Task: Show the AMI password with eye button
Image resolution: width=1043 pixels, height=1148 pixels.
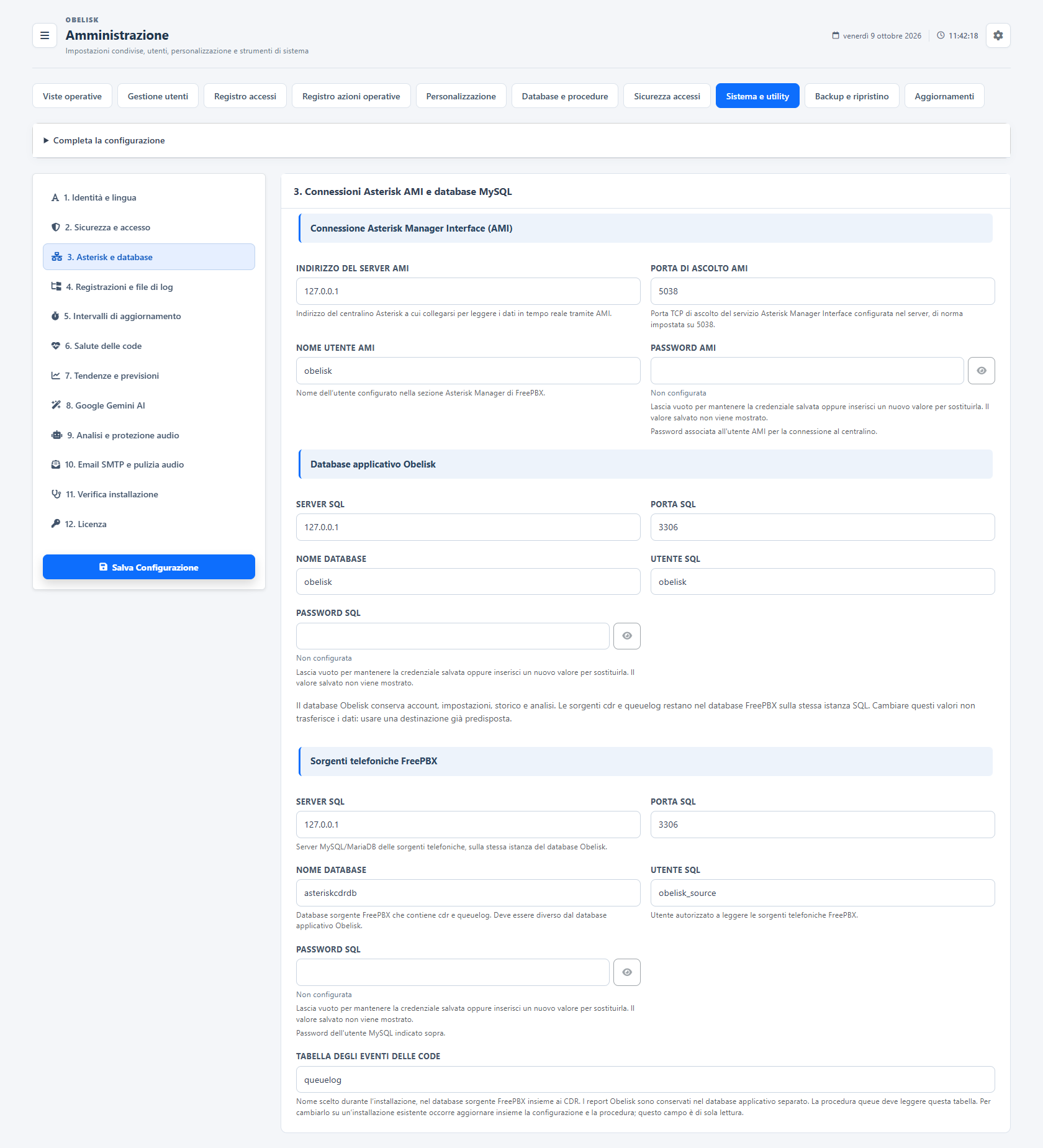Action: [x=981, y=371]
